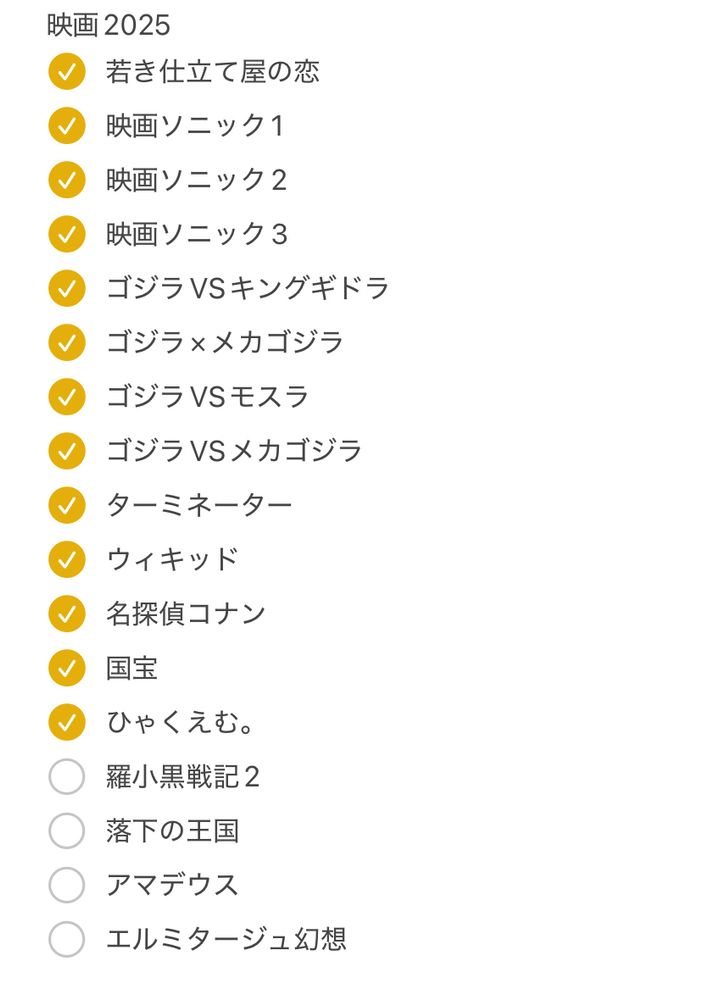Toggle the ターミネーター checkmark
The width and height of the screenshot is (702, 1000).
pyautogui.click(x=66, y=505)
